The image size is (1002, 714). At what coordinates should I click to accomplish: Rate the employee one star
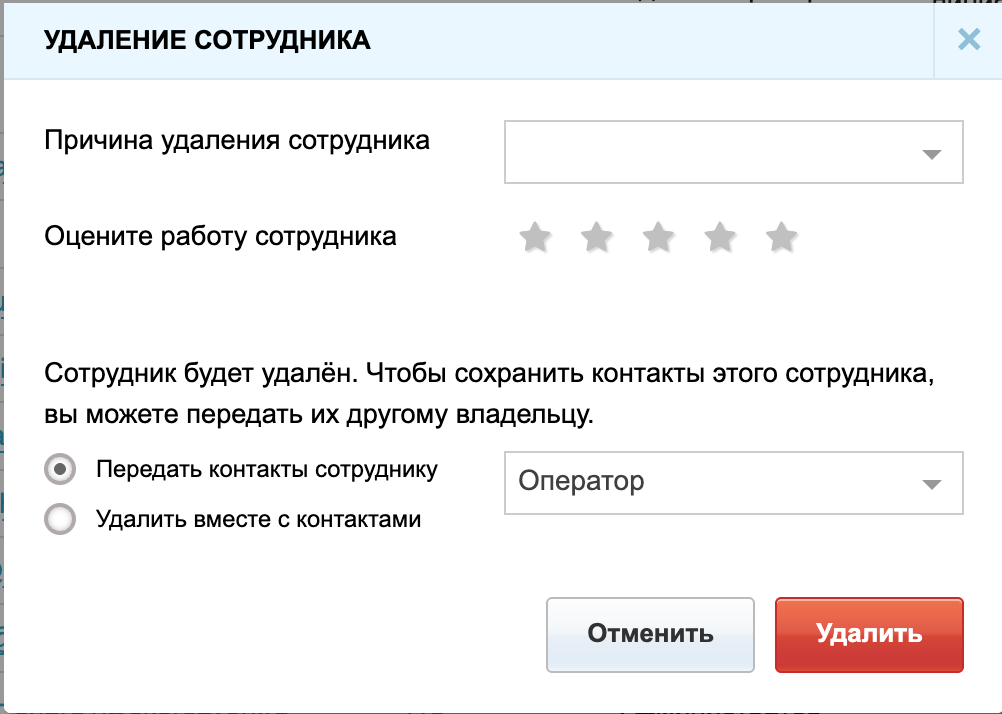tap(535, 238)
